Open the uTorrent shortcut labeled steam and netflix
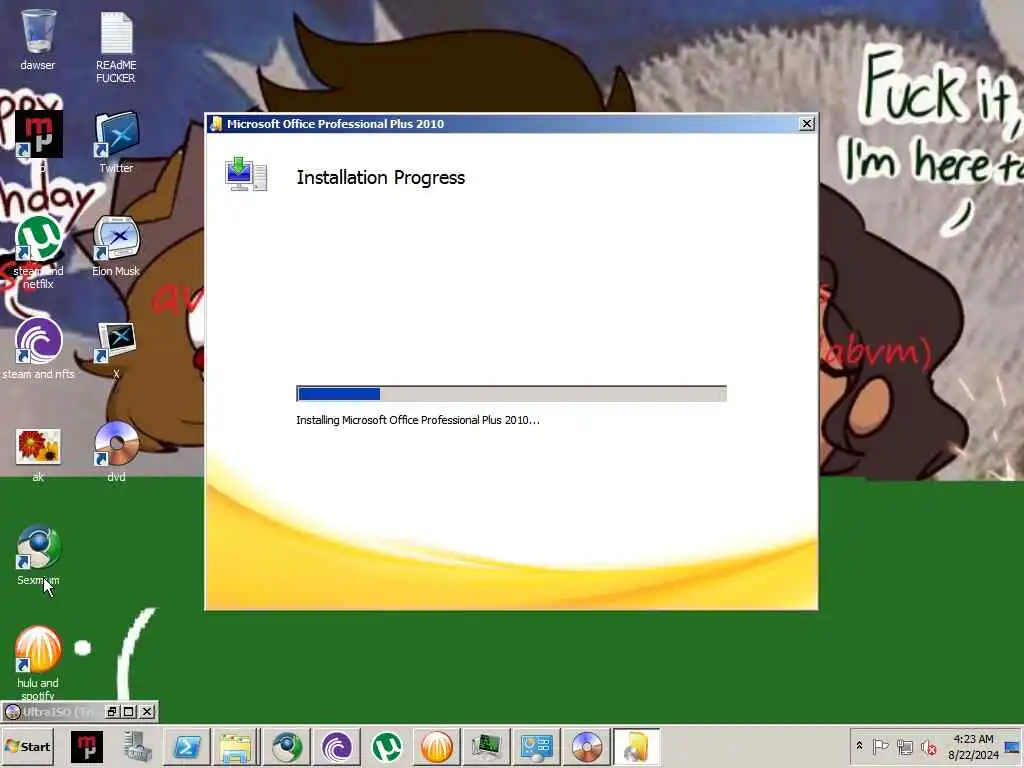The height and width of the screenshot is (768, 1024). [x=38, y=238]
